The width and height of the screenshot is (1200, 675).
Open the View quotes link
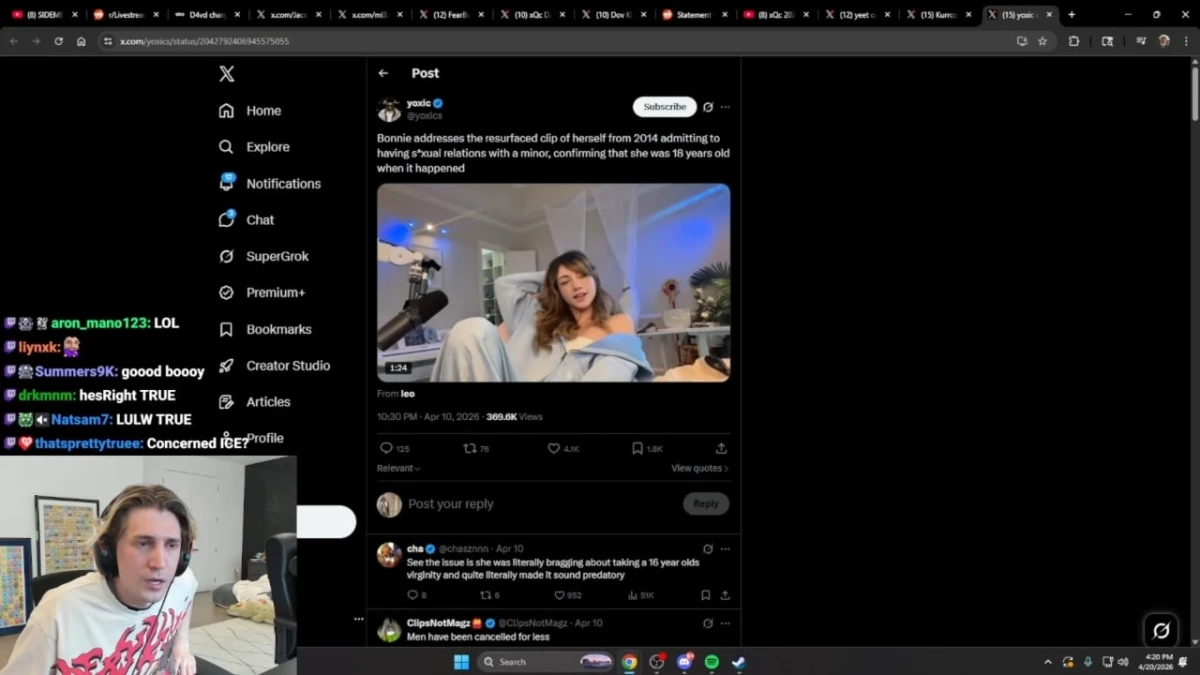coord(696,468)
